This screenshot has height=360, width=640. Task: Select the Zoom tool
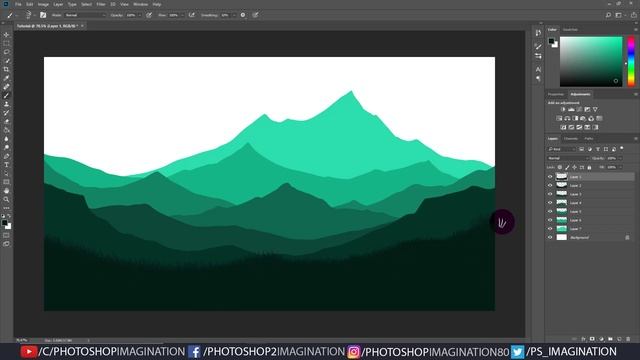(6, 200)
